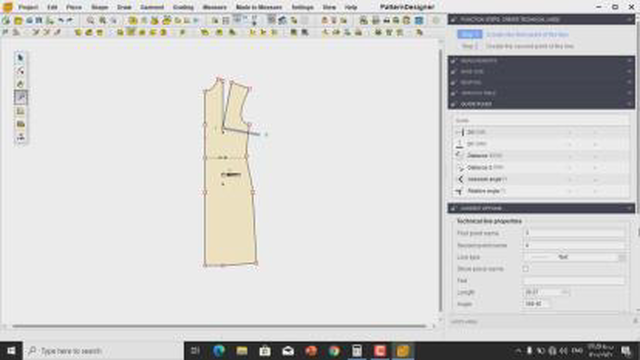Click the vertical scrollbar beside the canvas
The width and height of the screenshot is (640, 360).
(441, 180)
